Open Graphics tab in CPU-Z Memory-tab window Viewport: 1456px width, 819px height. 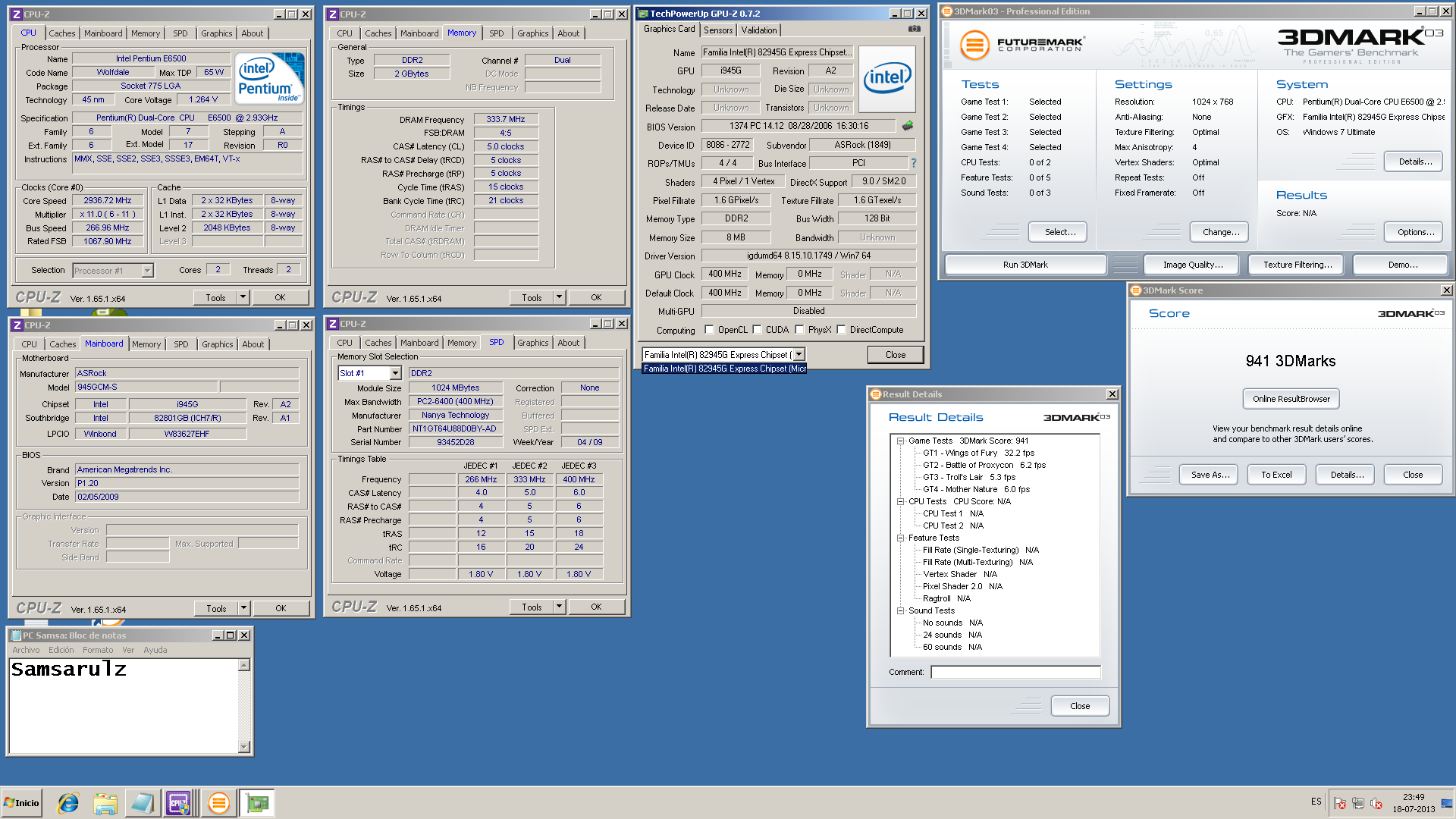532,33
